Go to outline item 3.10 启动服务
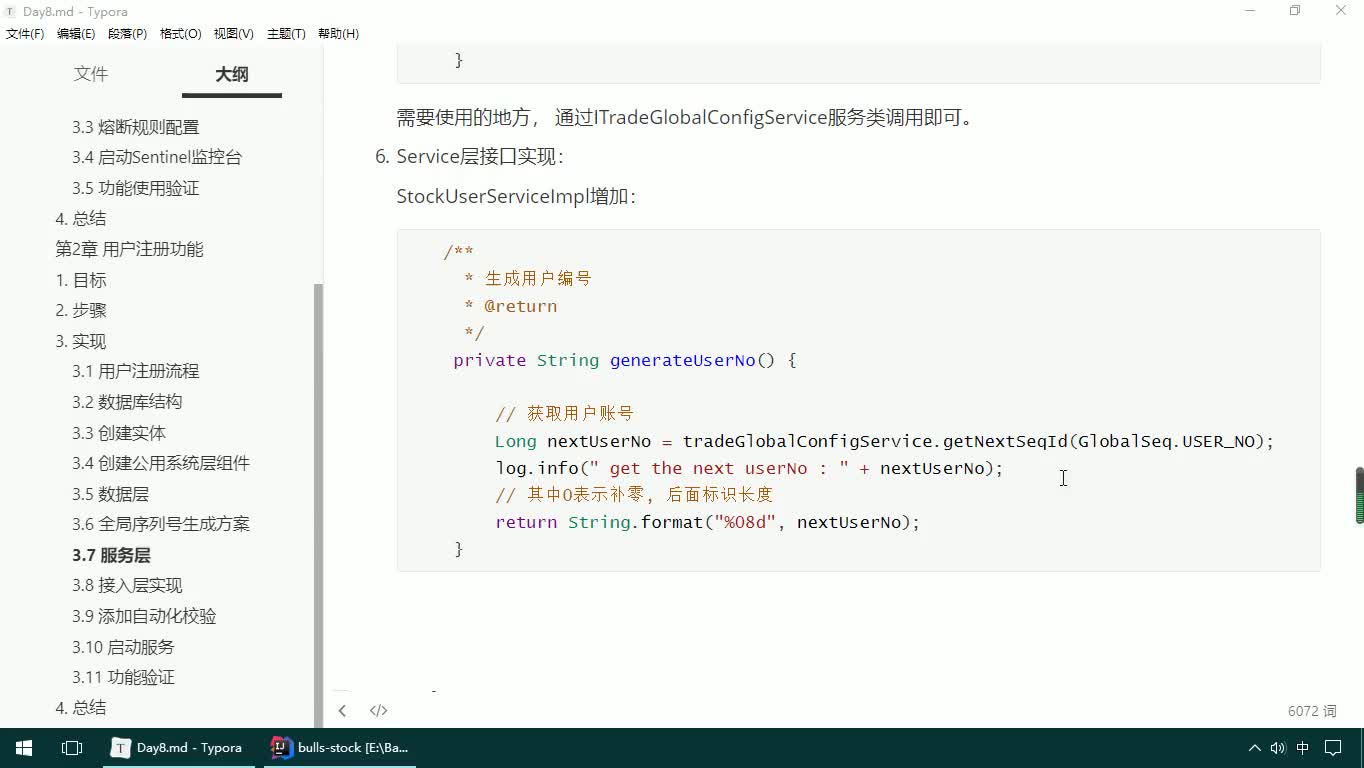Viewport: 1364px width, 768px height. tap(123, 647)
